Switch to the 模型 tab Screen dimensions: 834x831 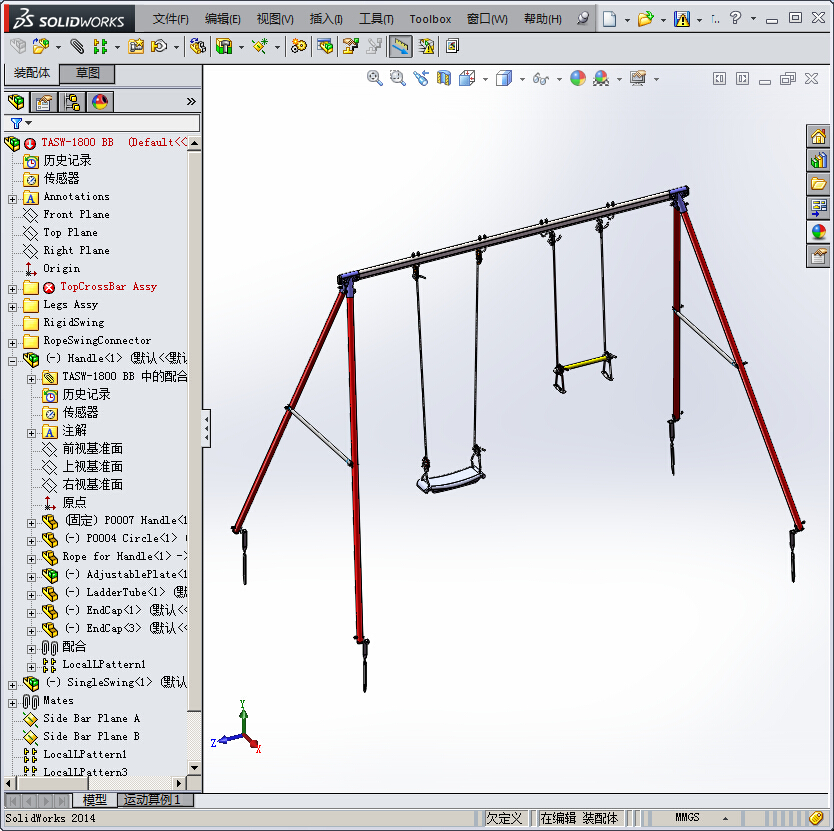coord(95,800)
